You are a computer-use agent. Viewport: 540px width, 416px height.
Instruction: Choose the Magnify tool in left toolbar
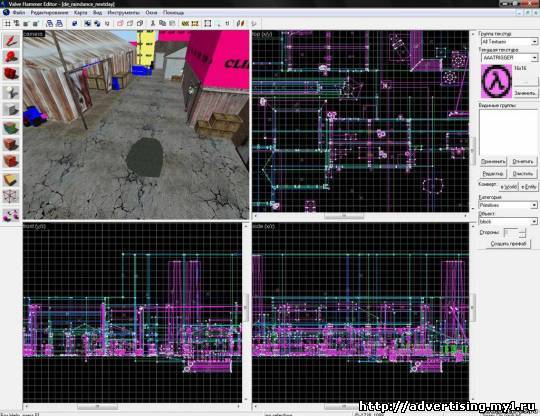(11, 57)
